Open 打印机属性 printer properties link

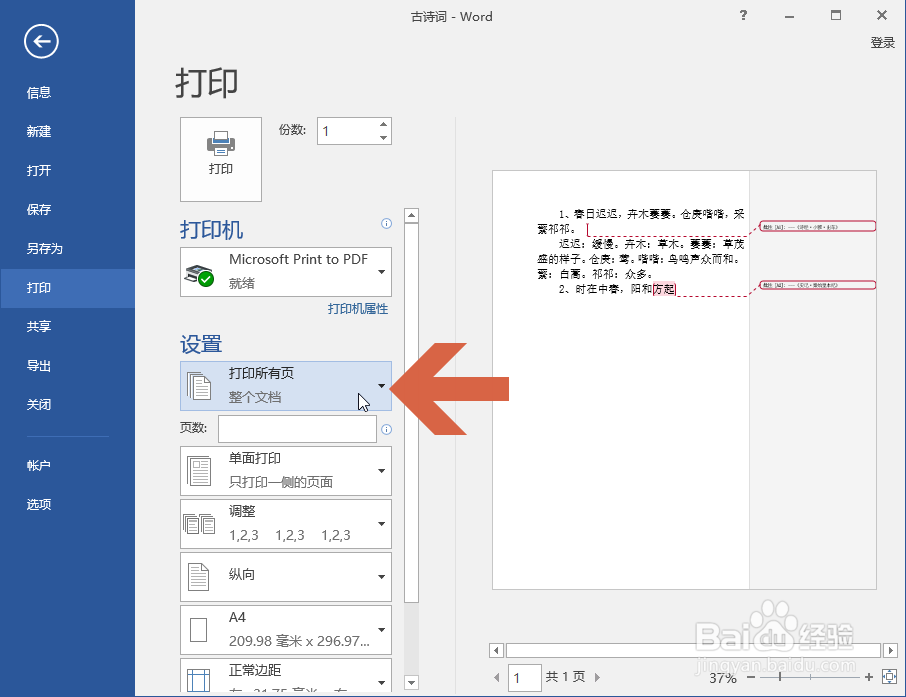tap(358, 310)
